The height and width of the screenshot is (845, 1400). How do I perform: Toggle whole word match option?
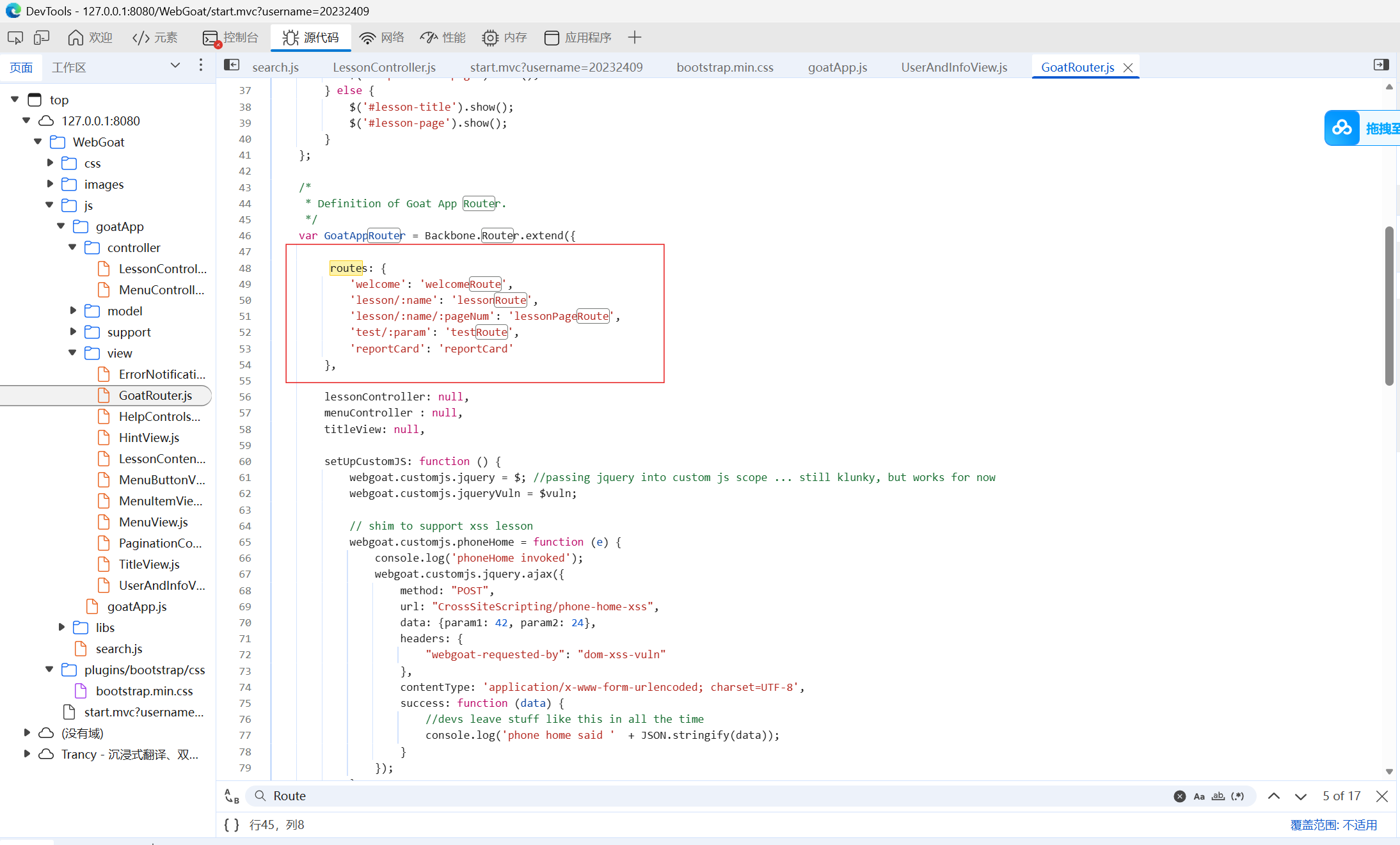pyautogui.click(x=1218, y=796)
